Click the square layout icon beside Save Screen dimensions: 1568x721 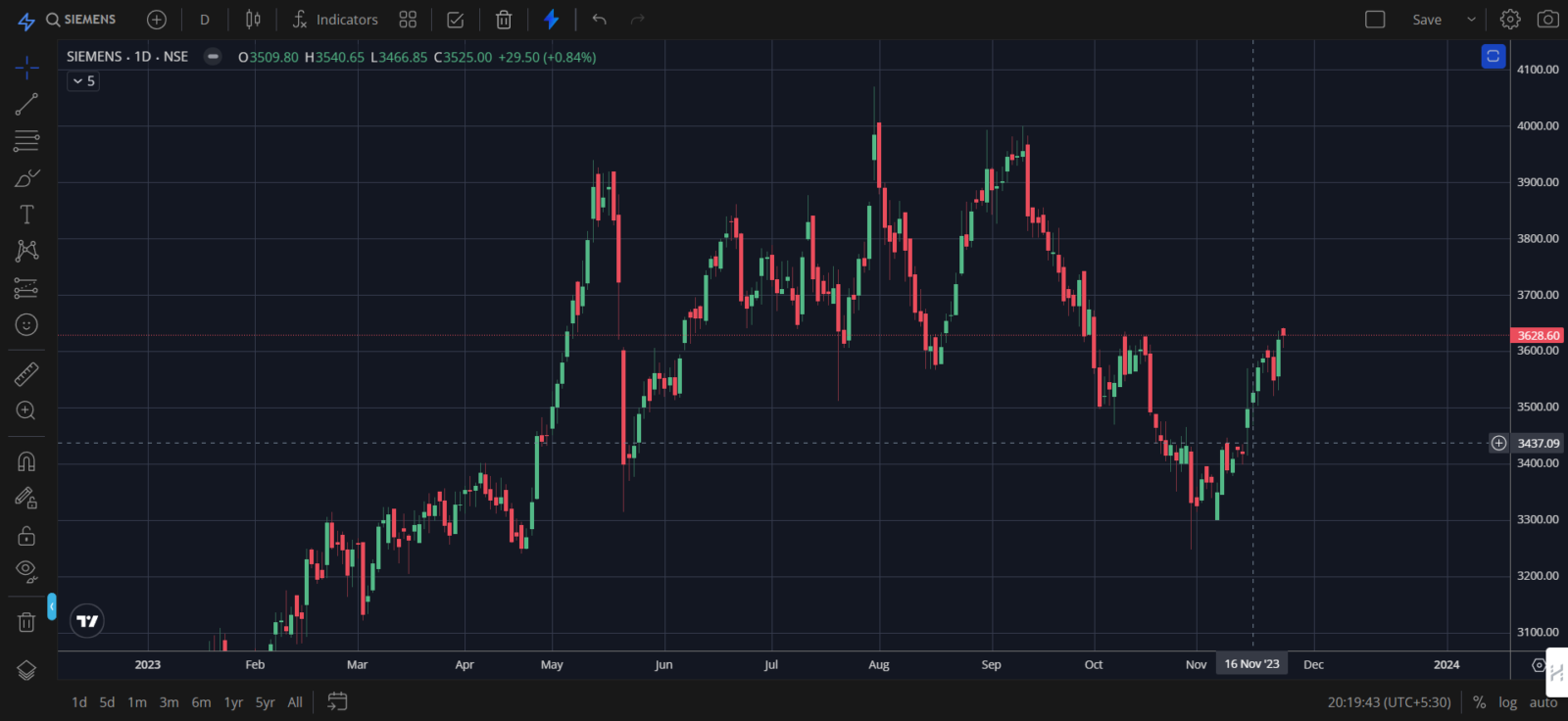[1375, 20]
